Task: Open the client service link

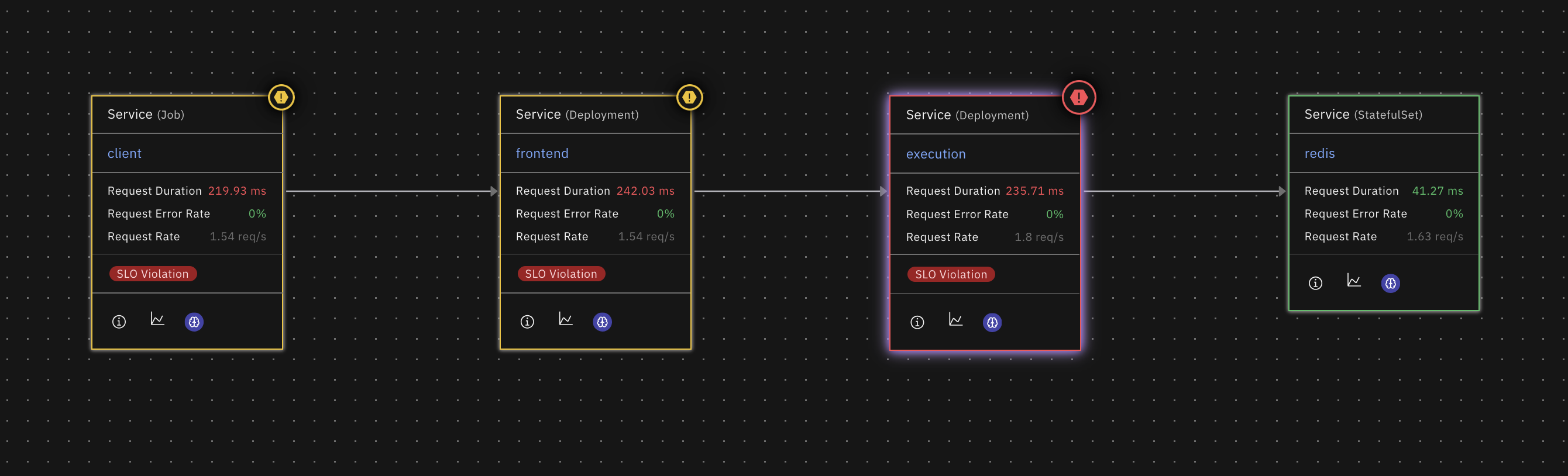Action: (x=124, y=153)
